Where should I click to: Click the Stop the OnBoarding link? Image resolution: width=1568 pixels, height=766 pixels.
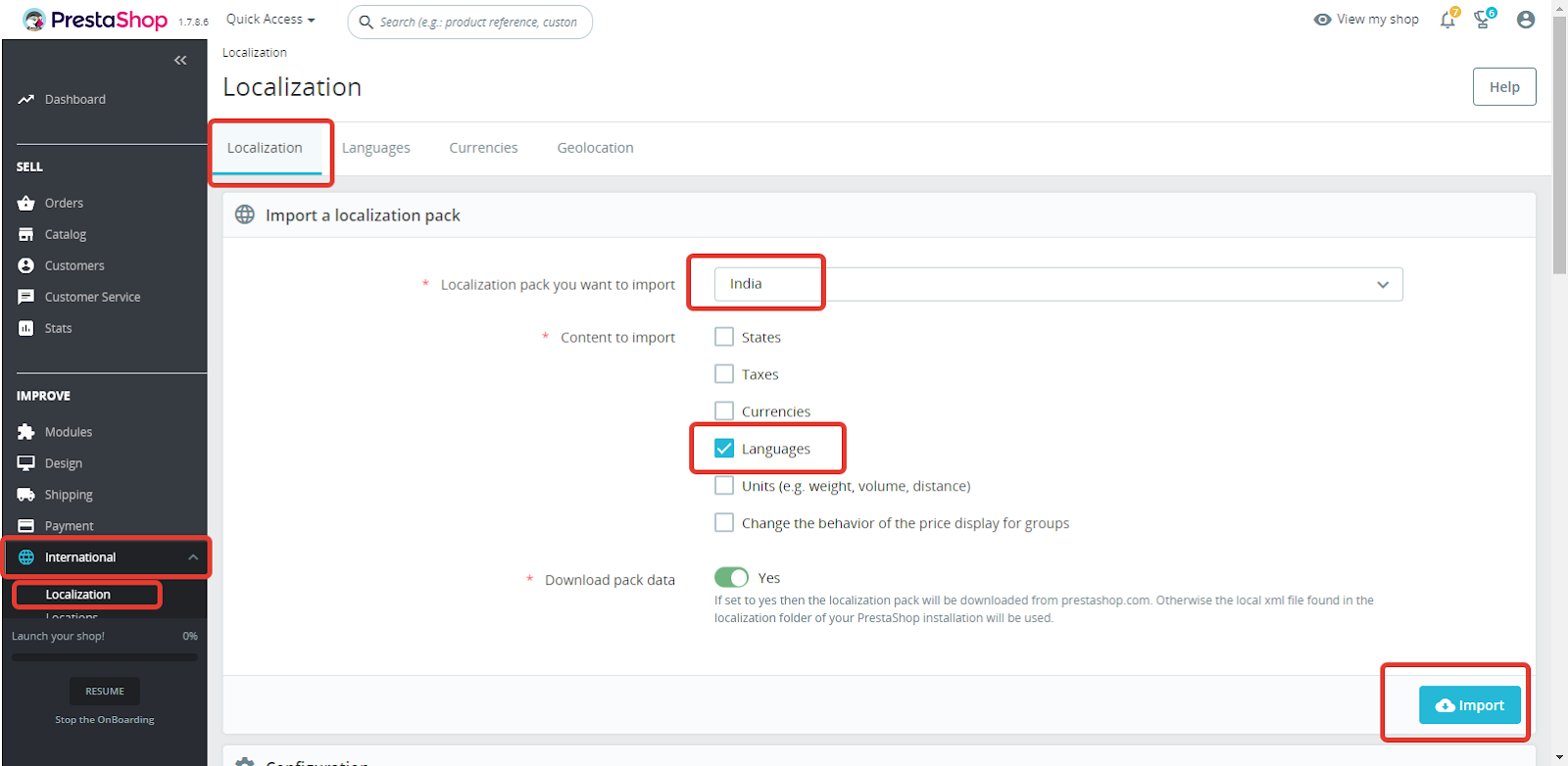[x=105, y=720]
